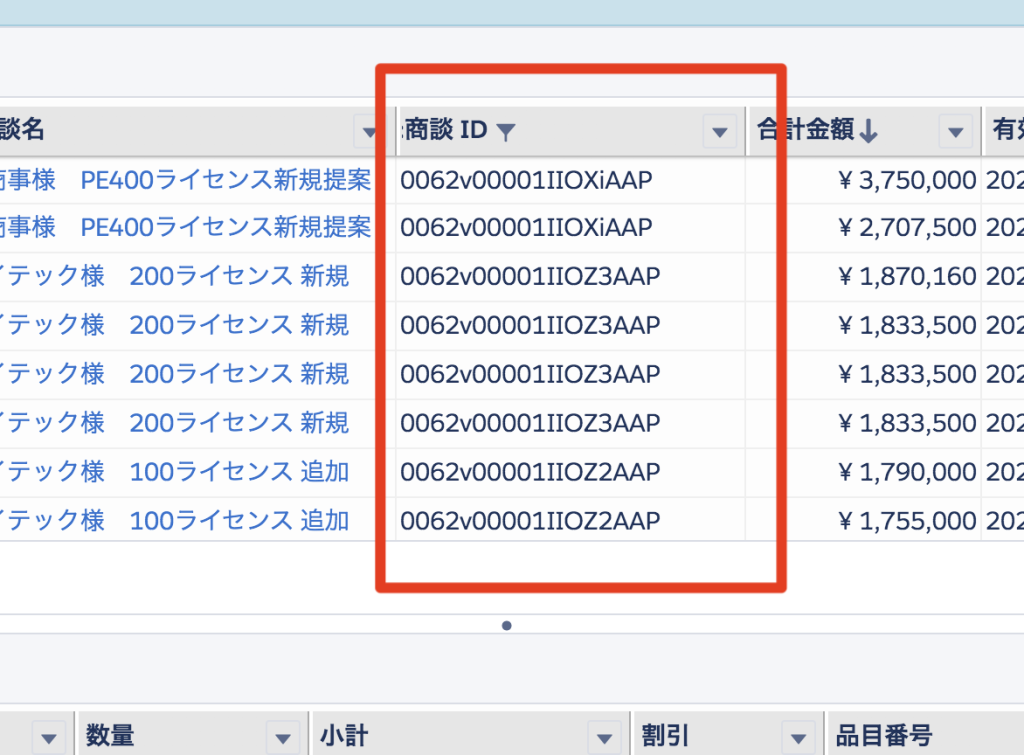1024x755 pixels.
Task: Click the filter icon beside 商談 ID header
Action: click(506, 131)
